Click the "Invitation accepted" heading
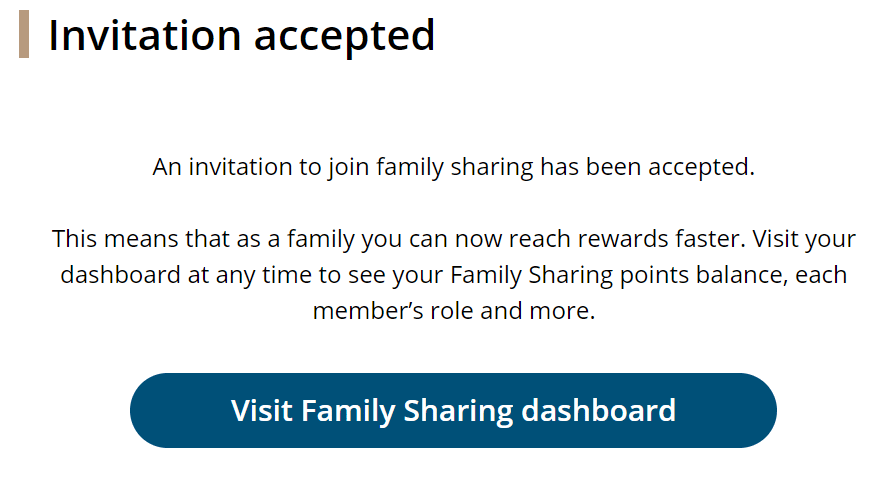 pos(241,35)
